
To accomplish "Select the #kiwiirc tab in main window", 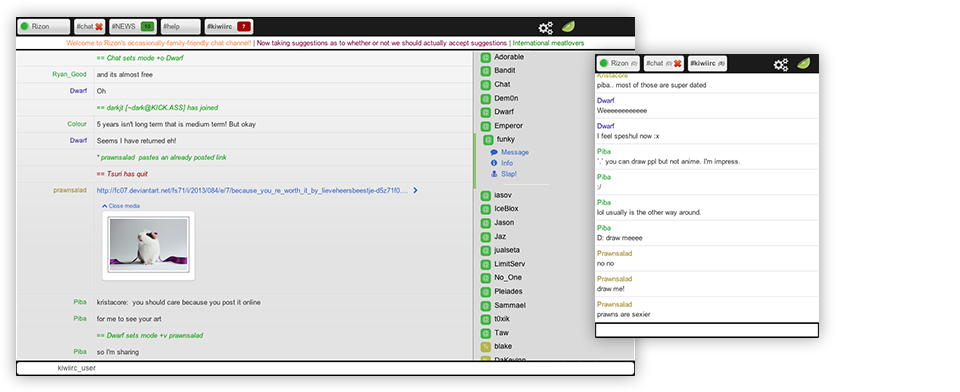I will click(x=228, y=27).
